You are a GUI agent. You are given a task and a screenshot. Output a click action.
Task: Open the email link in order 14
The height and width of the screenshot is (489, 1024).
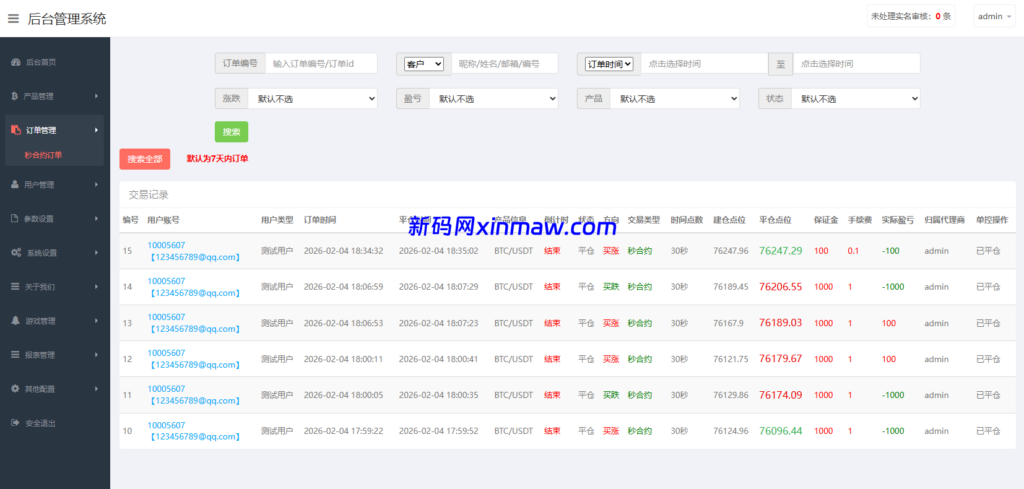pos(194,293)
